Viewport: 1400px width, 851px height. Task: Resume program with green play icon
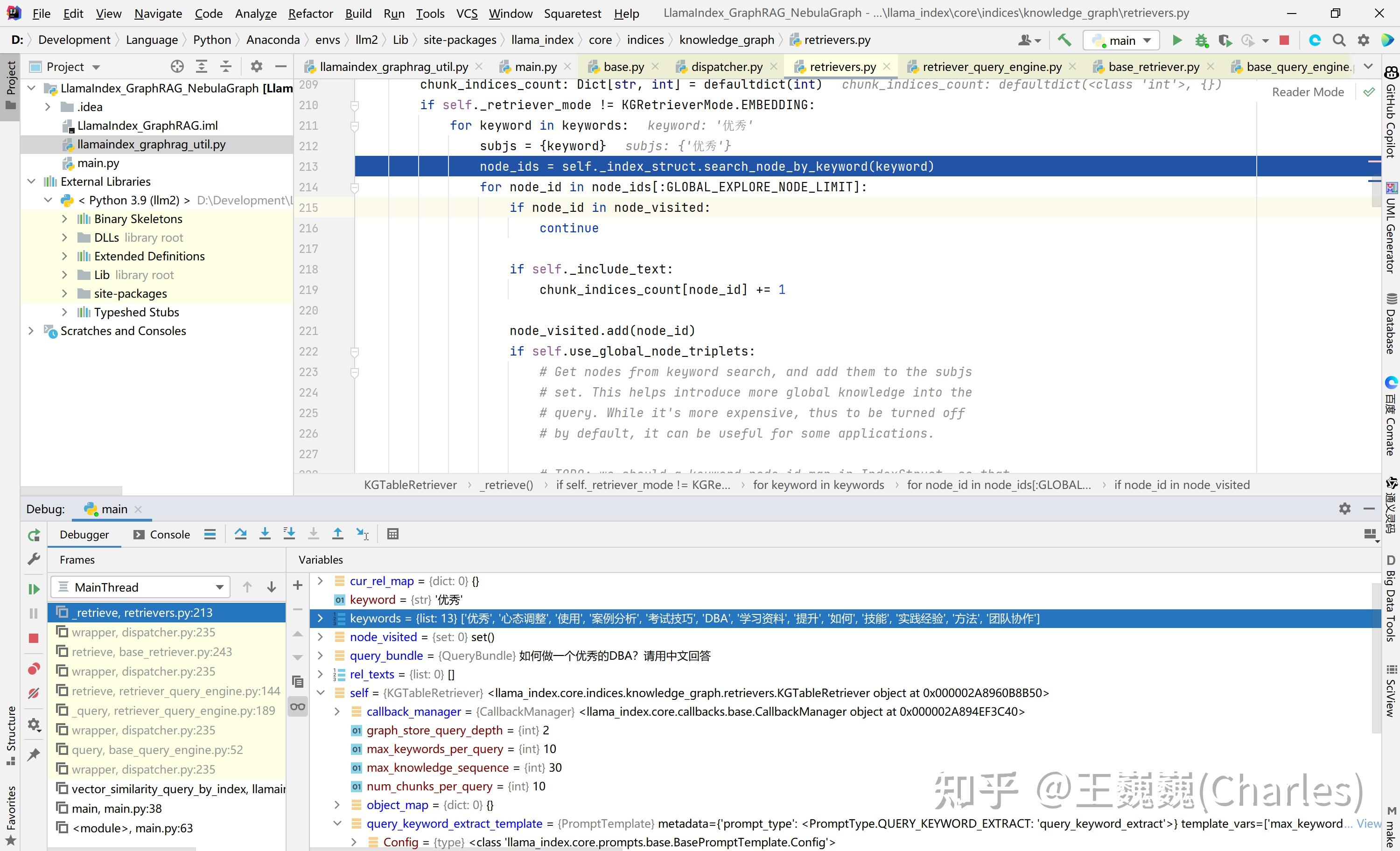click(x=34, y=588)
